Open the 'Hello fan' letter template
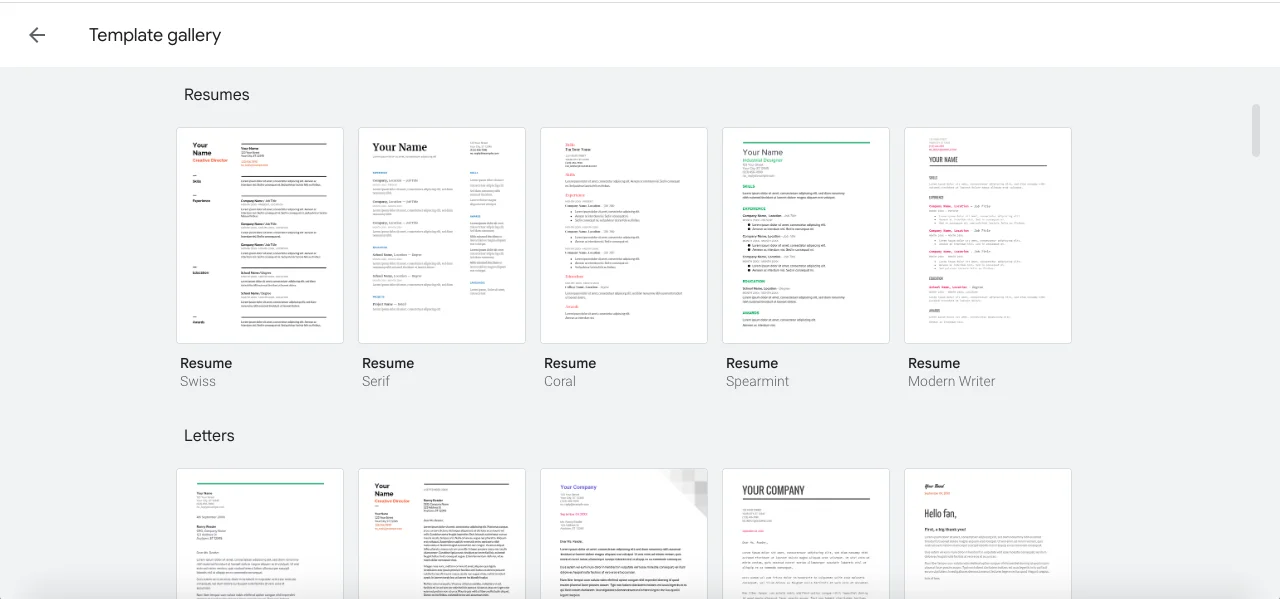This screenshot has width=1280, height=599. [x=988, y=534]
